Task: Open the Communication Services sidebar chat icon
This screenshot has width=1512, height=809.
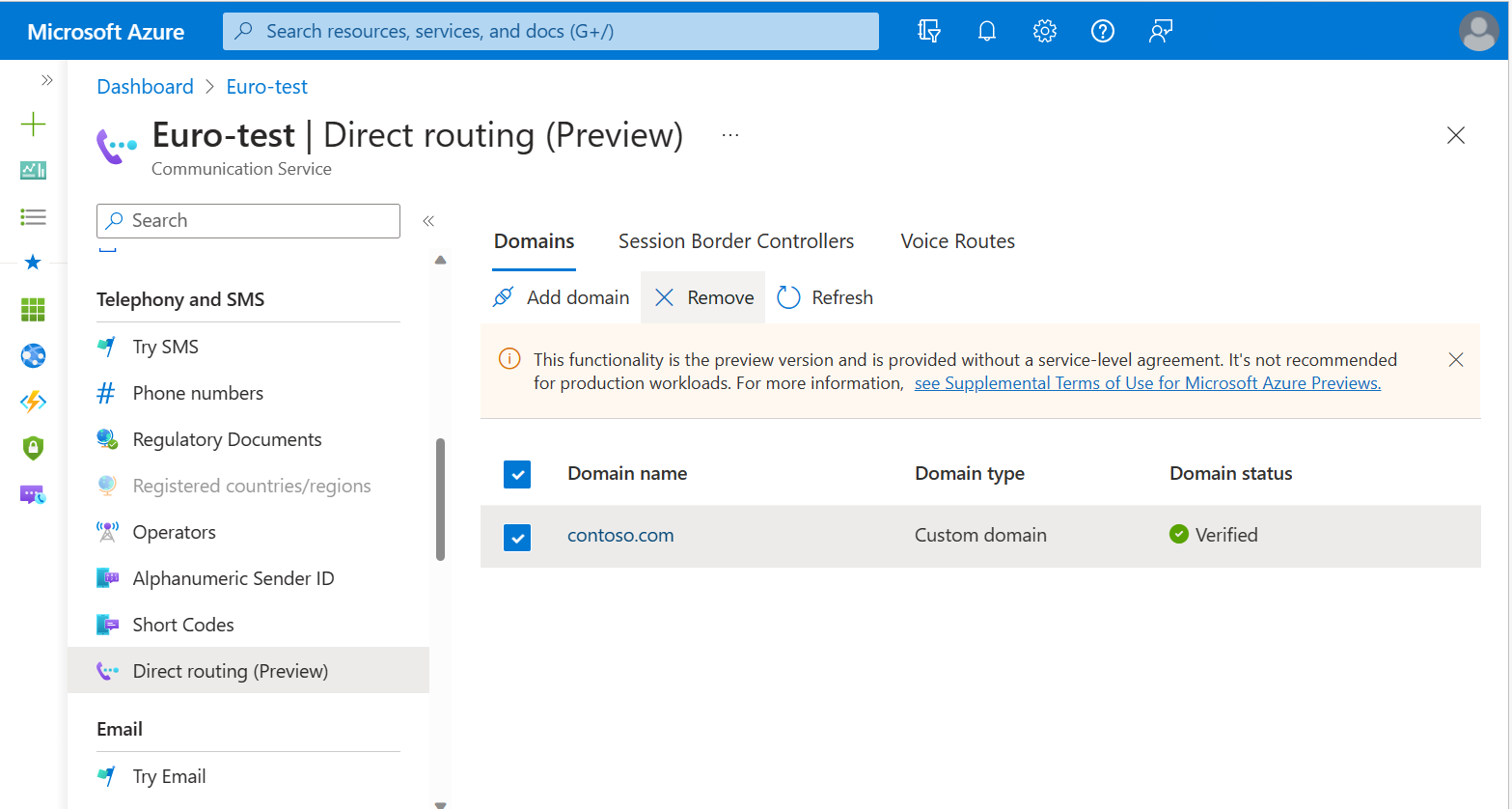Action: click(x=33, y=494)
